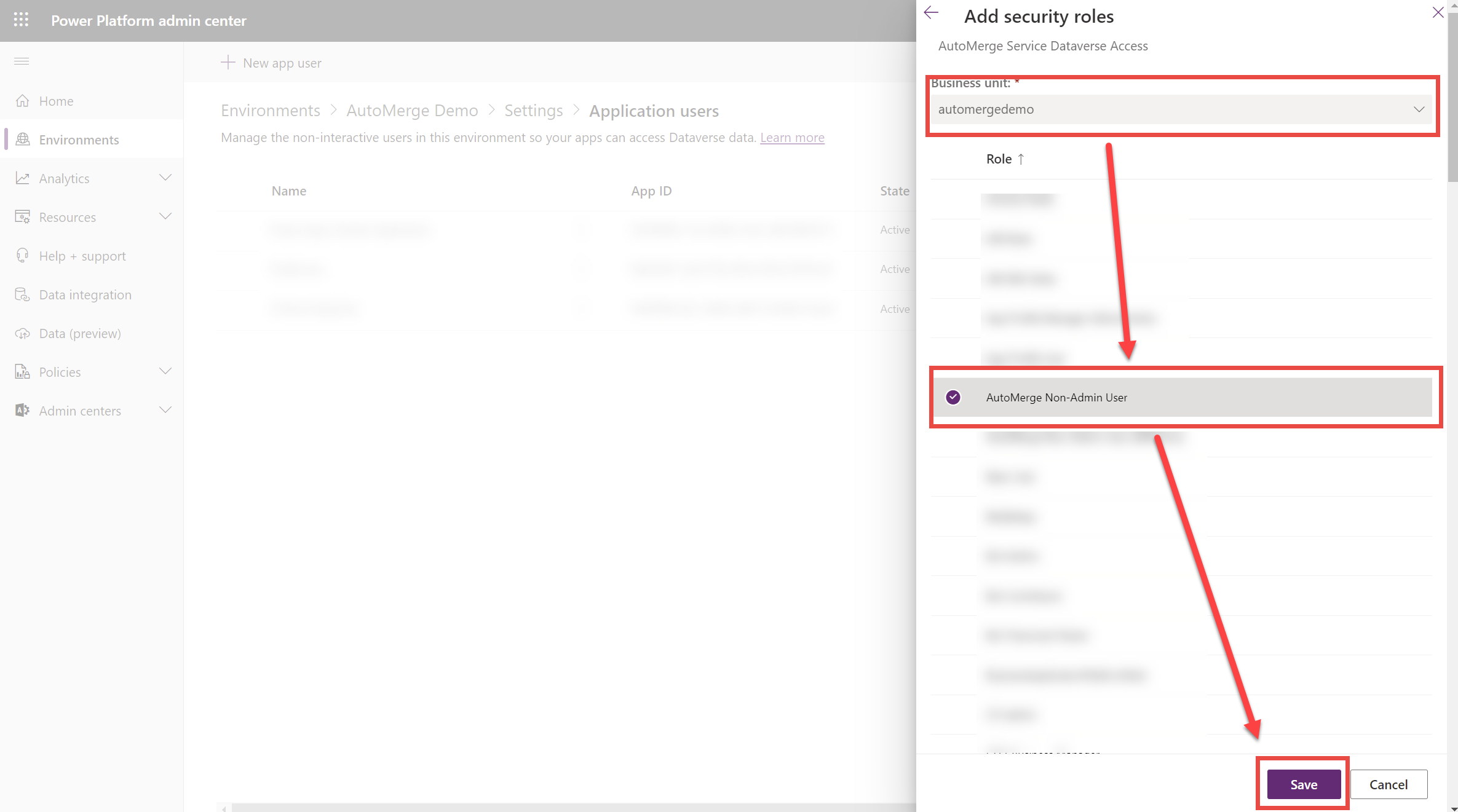Expand the Admin centers chevron
This screenshot has width=1458, height=812.
[x=165, y=410]
